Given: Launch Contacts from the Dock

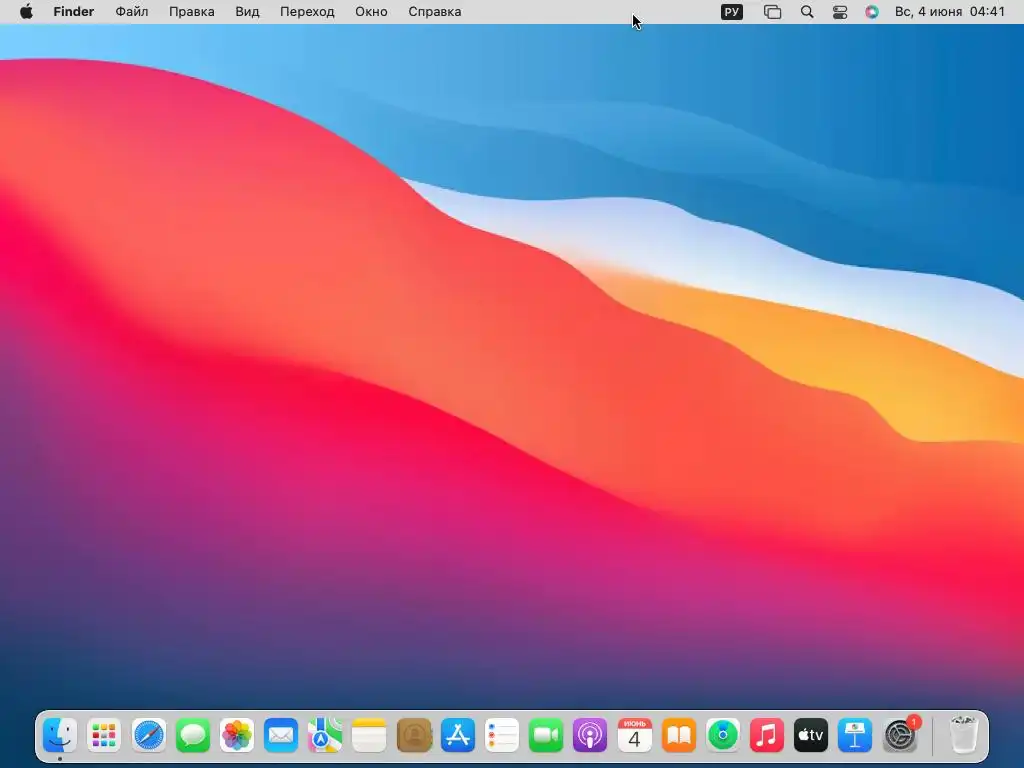Looking at the screenshot, I should (x=413, y=735).
